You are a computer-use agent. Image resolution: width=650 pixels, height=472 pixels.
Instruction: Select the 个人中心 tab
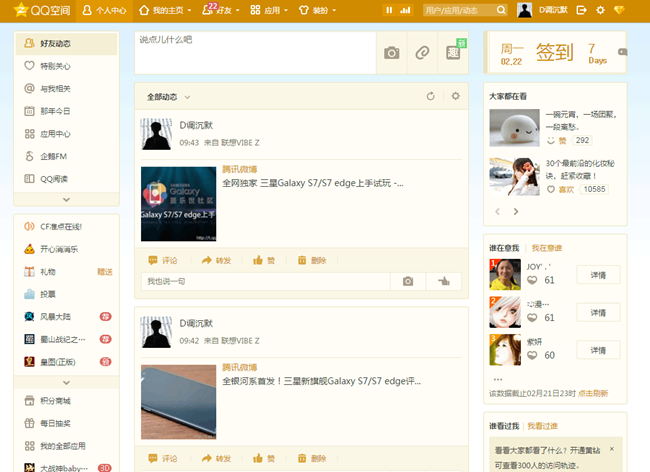104,10
